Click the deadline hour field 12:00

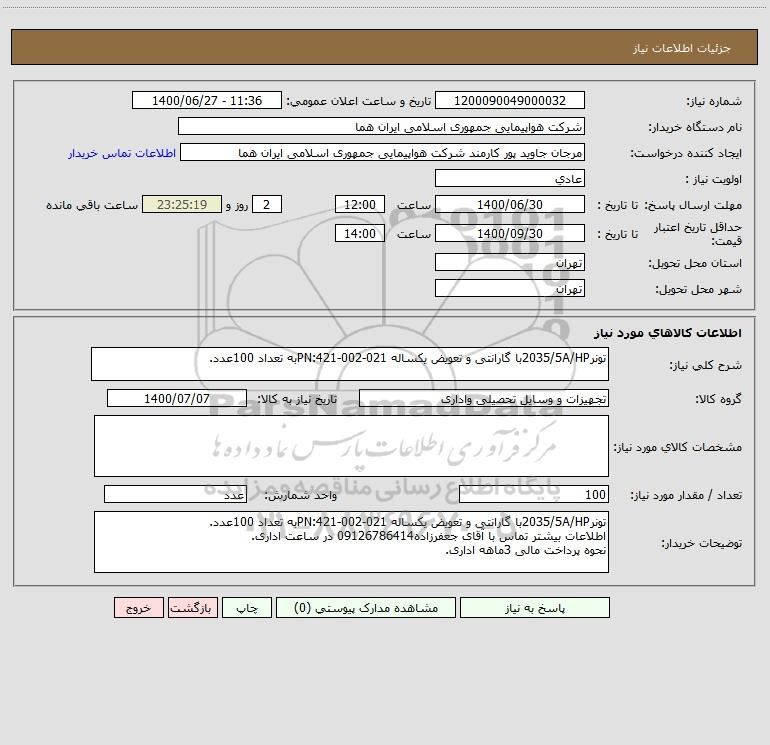coord(359,204)
